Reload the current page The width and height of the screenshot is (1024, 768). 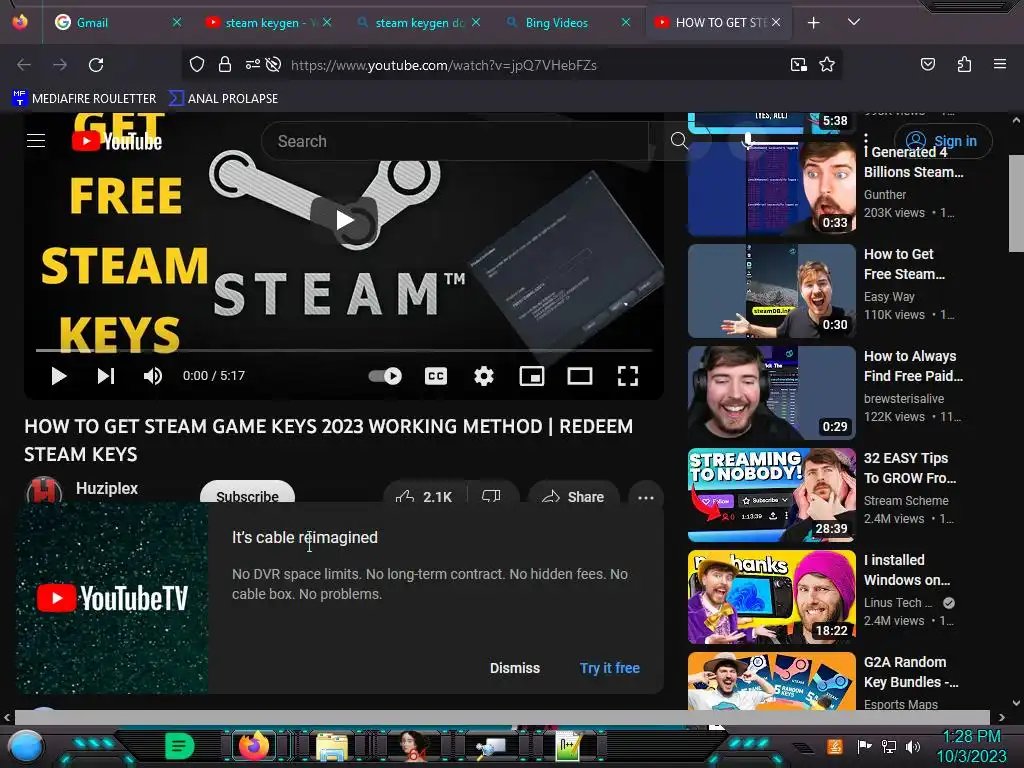tap(96, 65)
